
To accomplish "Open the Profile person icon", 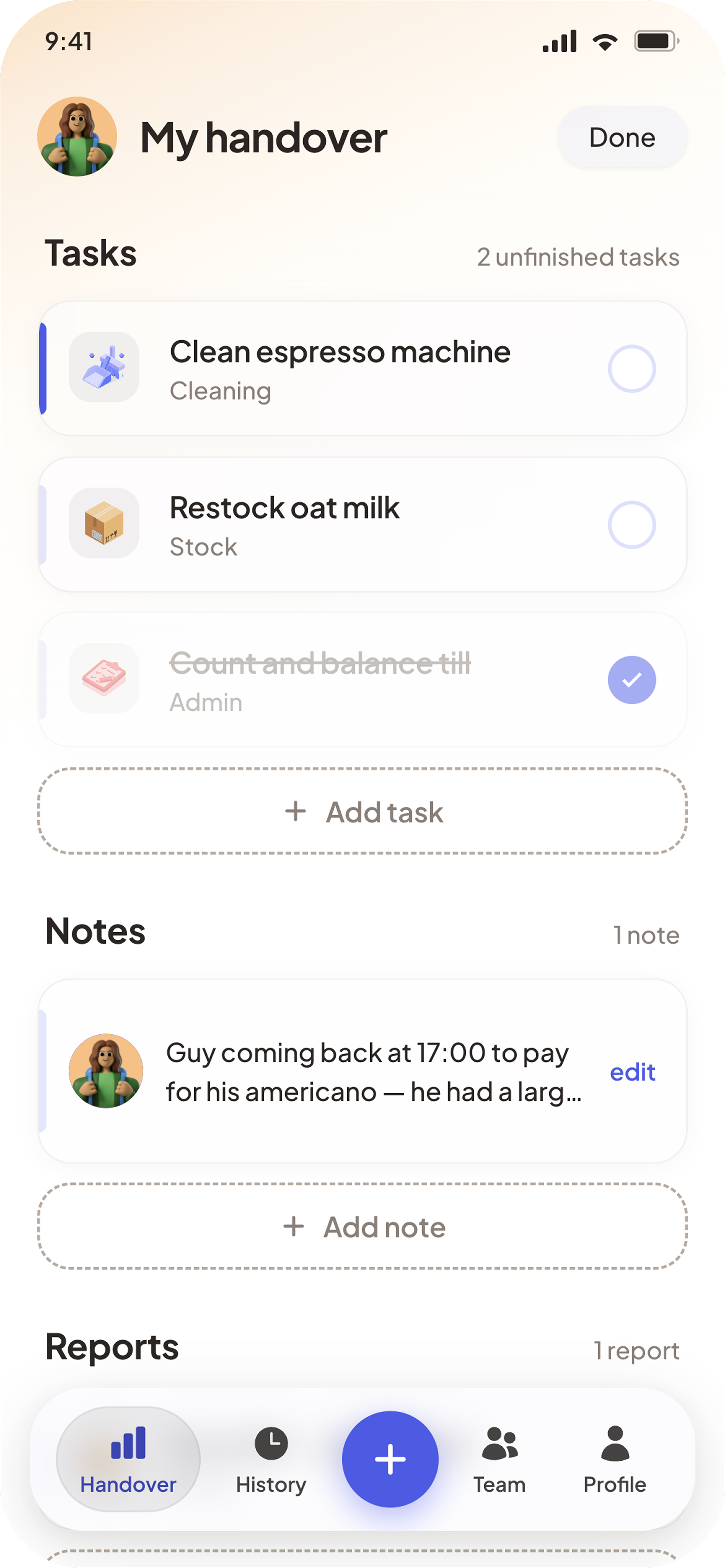I will pyautogui.click(x=615, y=1443).
